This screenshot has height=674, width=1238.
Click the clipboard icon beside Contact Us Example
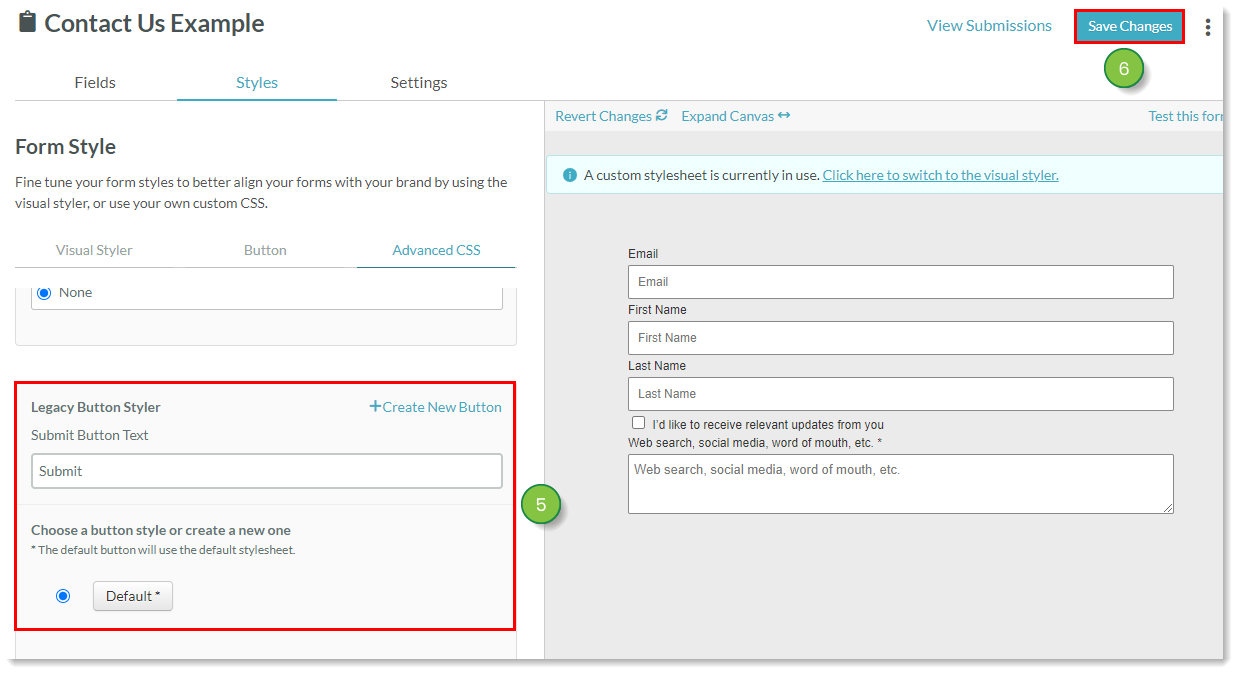(x=27, y=22)
